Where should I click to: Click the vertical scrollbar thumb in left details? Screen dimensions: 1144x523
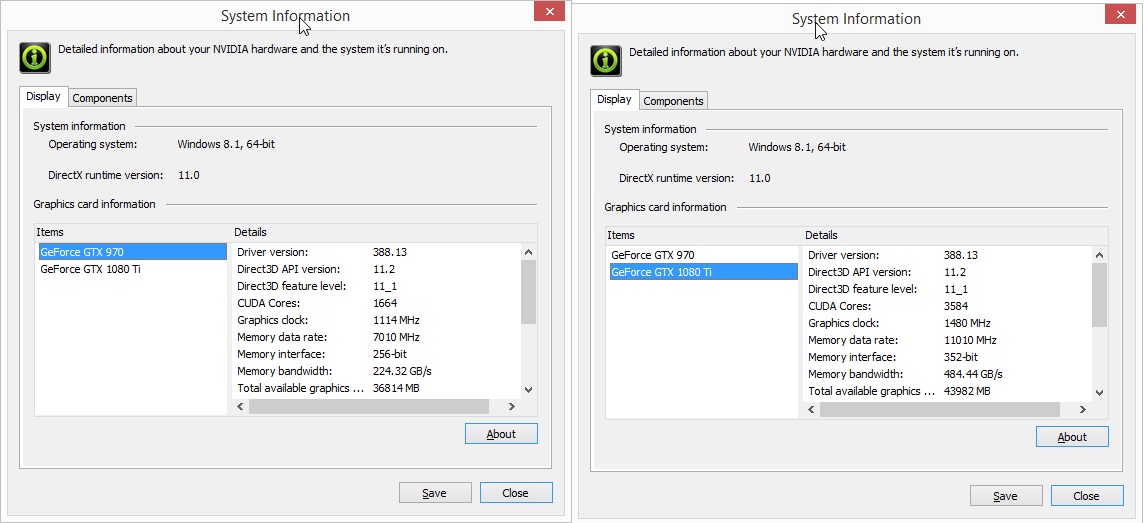click(528, 291)
